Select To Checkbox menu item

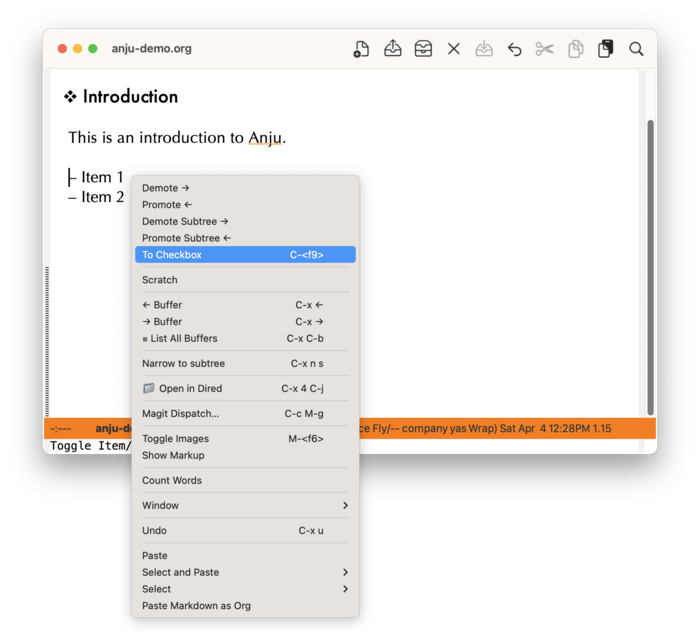point(245,254)
